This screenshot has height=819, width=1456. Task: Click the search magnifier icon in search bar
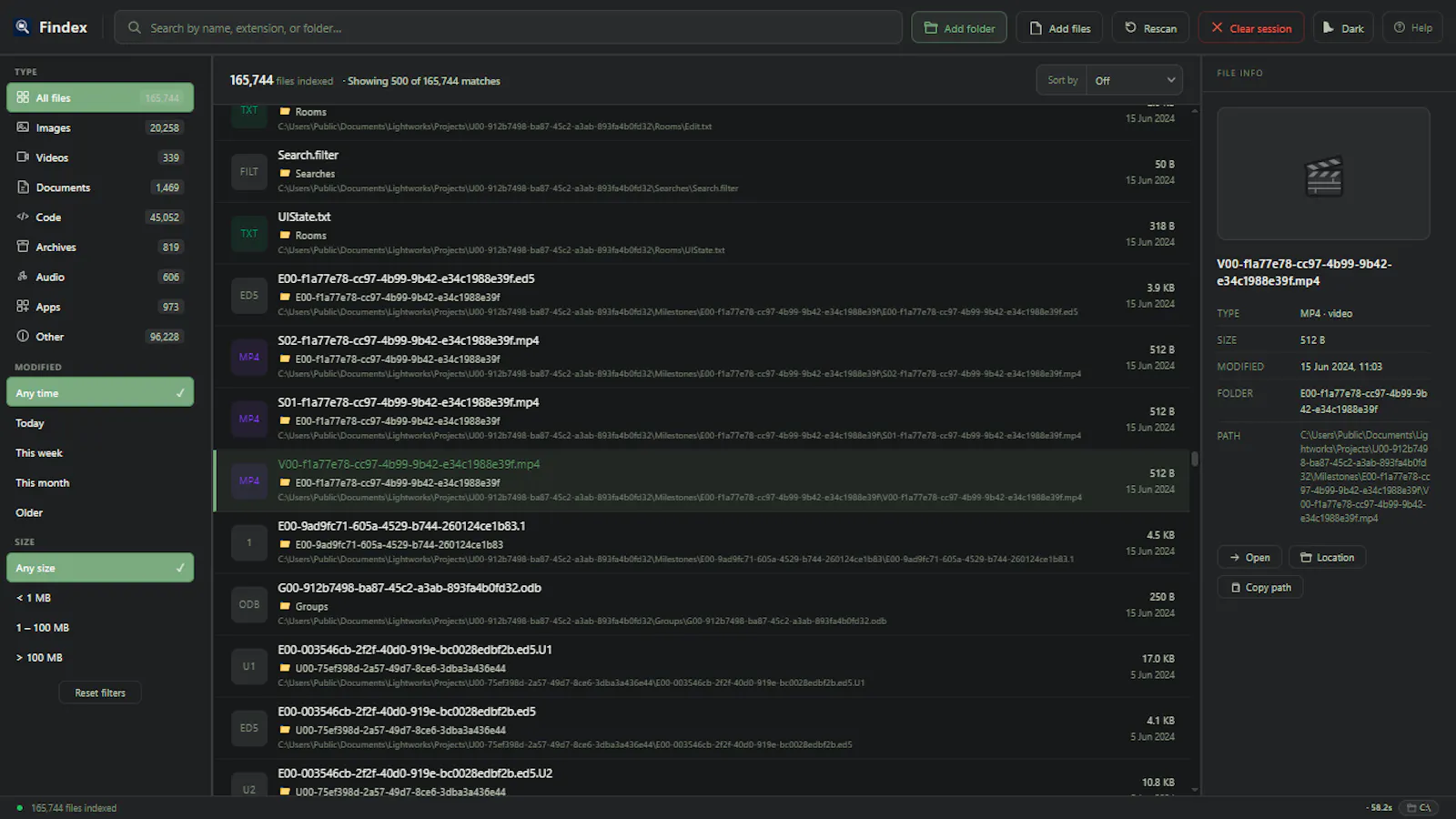pyautogui.click(x=135, y=28)
